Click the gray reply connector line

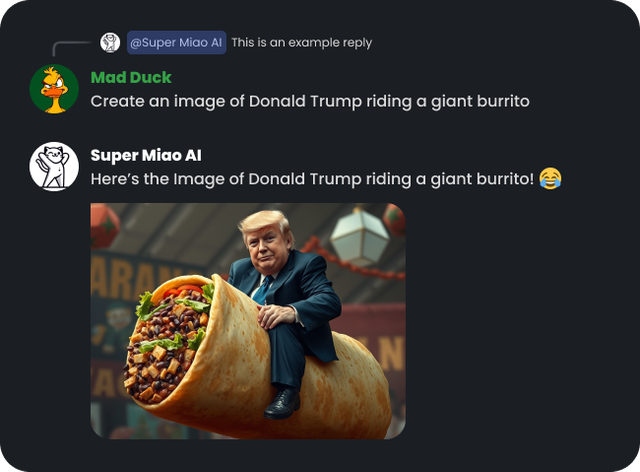click(x=72, y=48)
